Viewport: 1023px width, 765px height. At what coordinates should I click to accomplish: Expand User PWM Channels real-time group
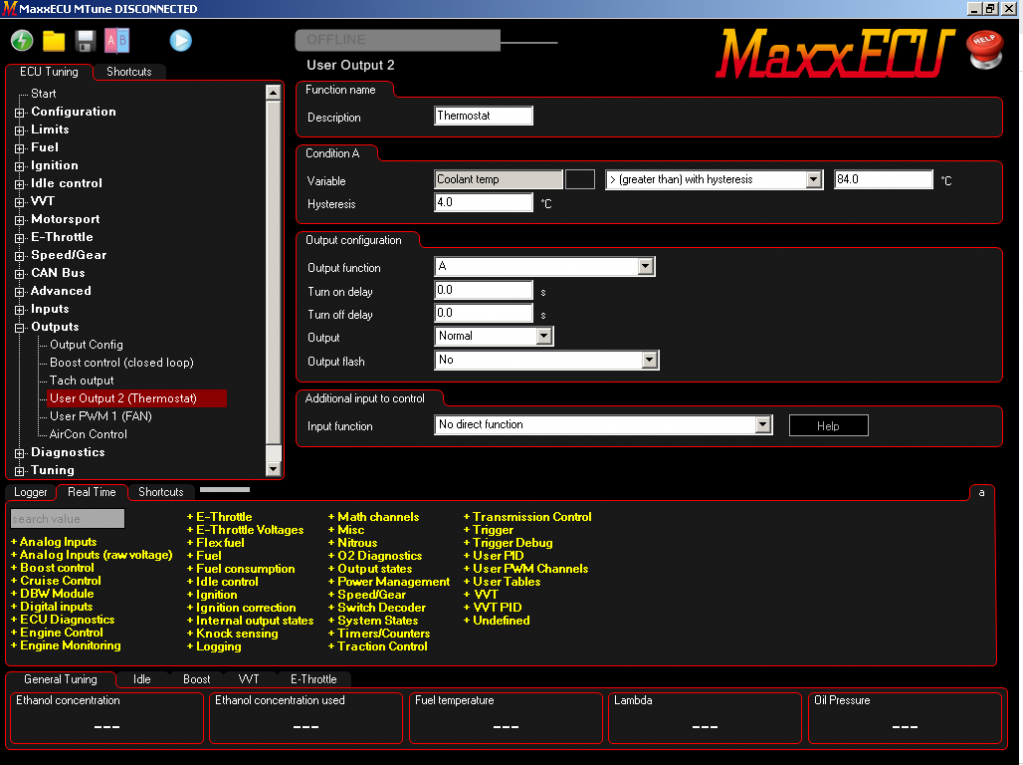(526, 569)
